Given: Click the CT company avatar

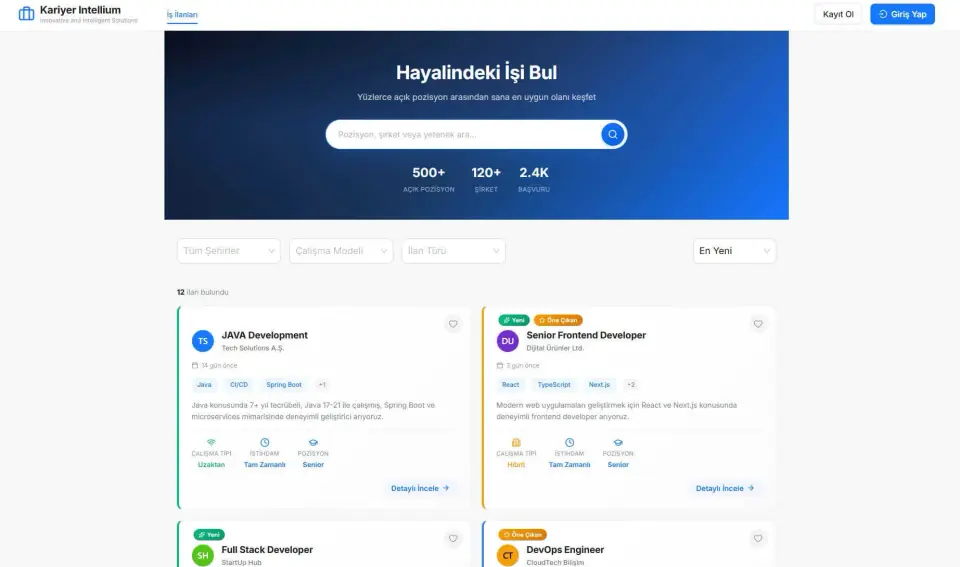Looking at the screenshot, I should click(x=508, y=555).
